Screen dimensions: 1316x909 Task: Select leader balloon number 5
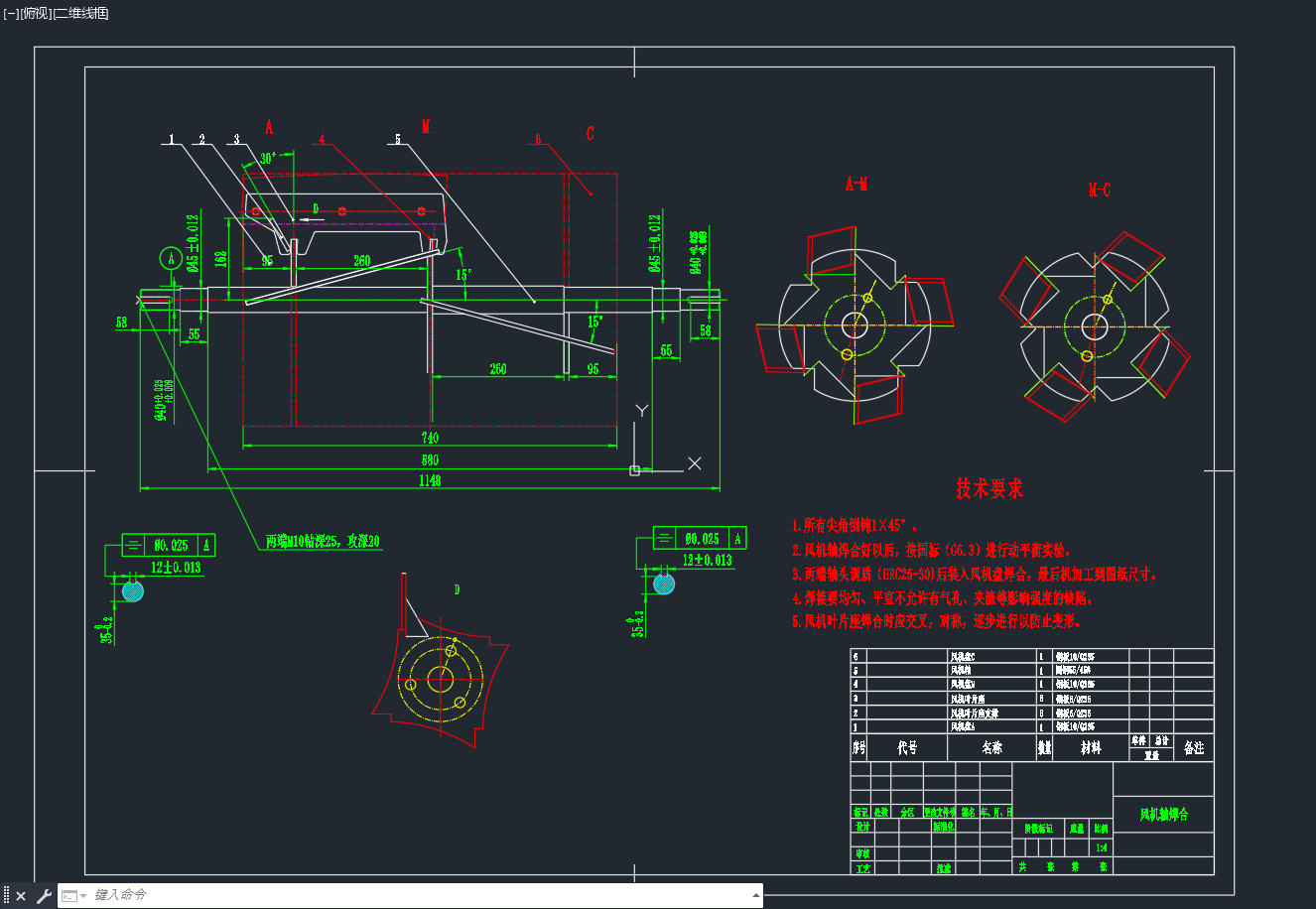point(398,140)
